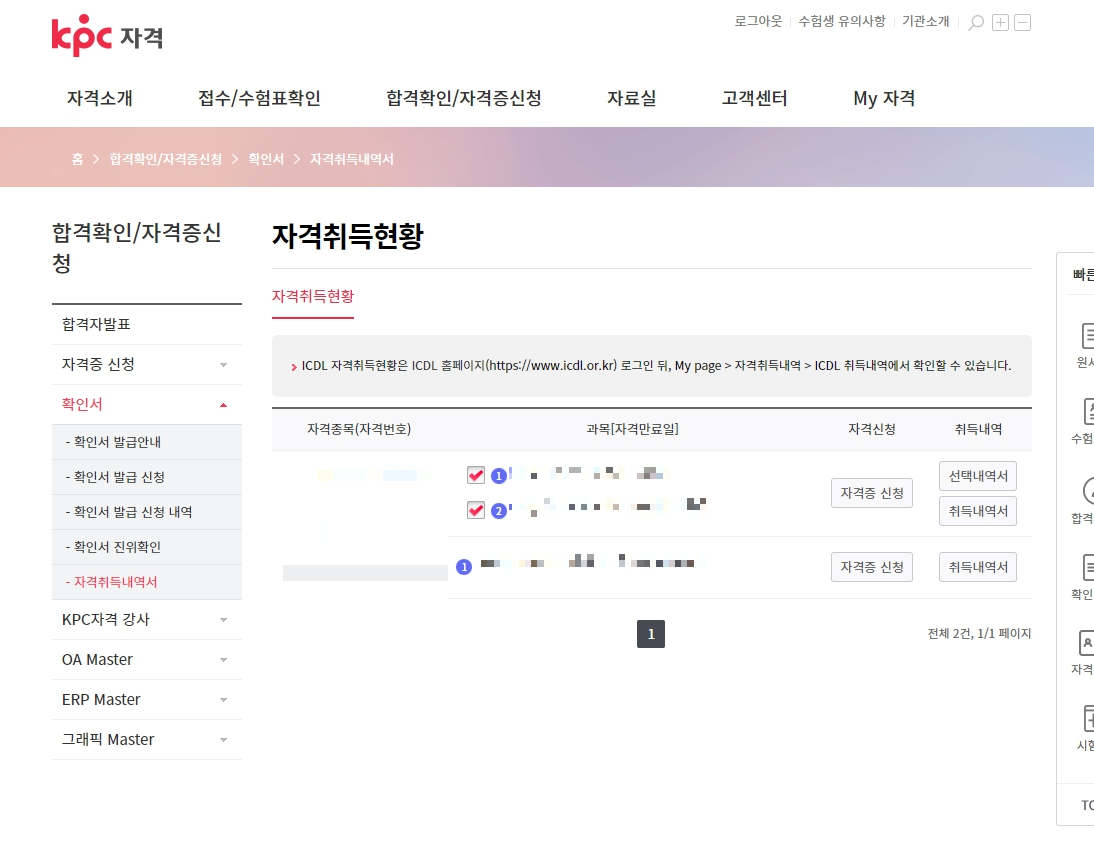Open the site search magnifier

[x=975, y=21]
